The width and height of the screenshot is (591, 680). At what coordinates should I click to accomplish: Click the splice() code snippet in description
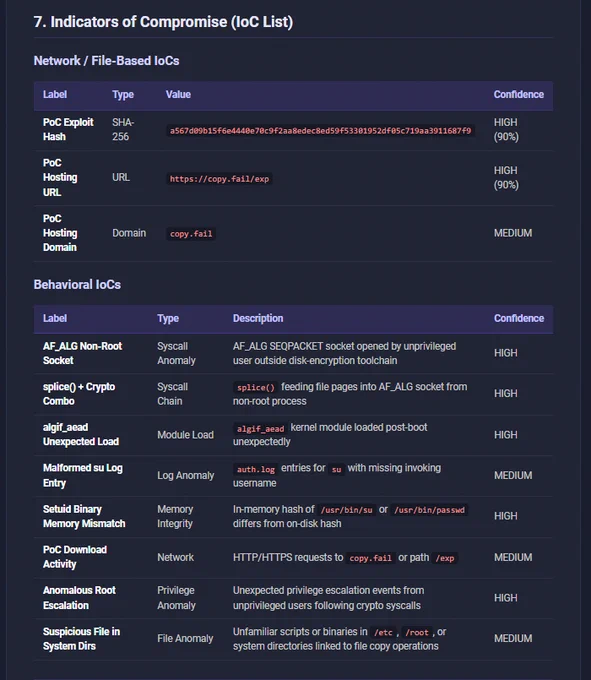pos(255,387)
